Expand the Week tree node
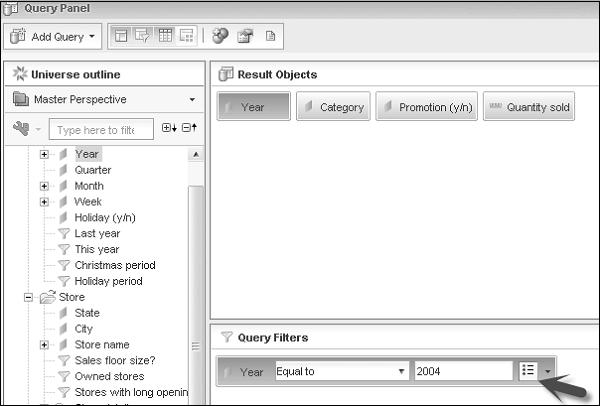This screenshot has width=600, height=406. 44,202
